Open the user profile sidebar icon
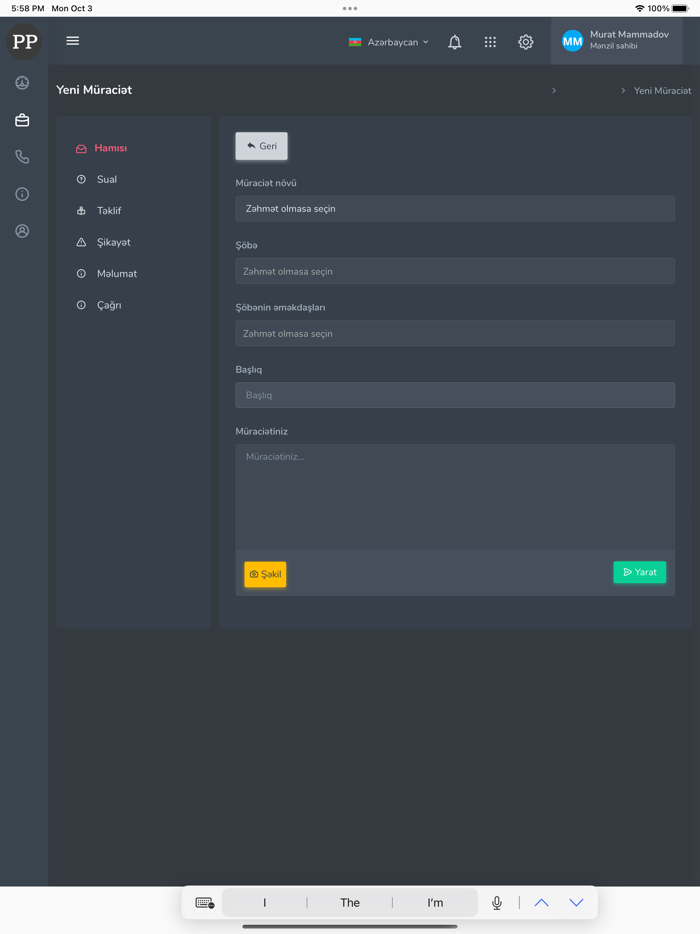This screenshot has height=934, width=700. click(x=22, y=231)
